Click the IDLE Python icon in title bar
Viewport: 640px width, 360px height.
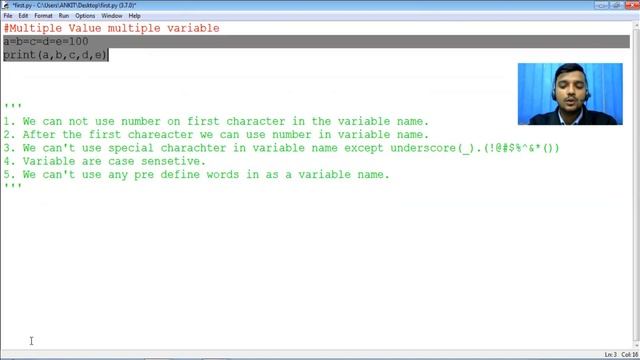pyautogui.click(x=5, y=5)
